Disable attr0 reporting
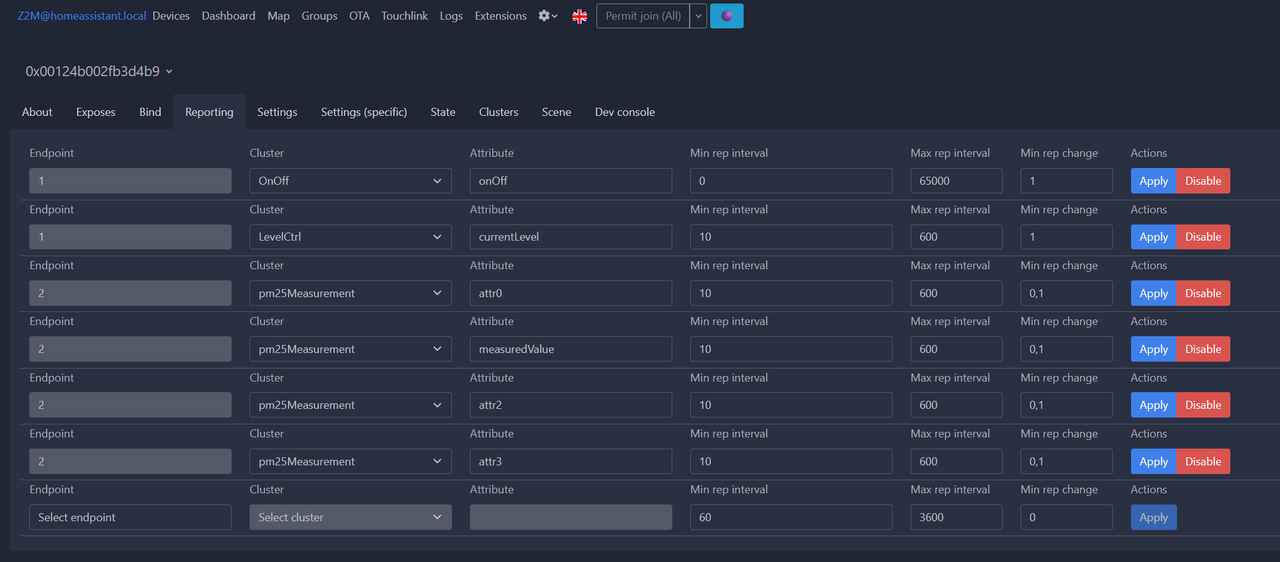 click(1203, 293)
